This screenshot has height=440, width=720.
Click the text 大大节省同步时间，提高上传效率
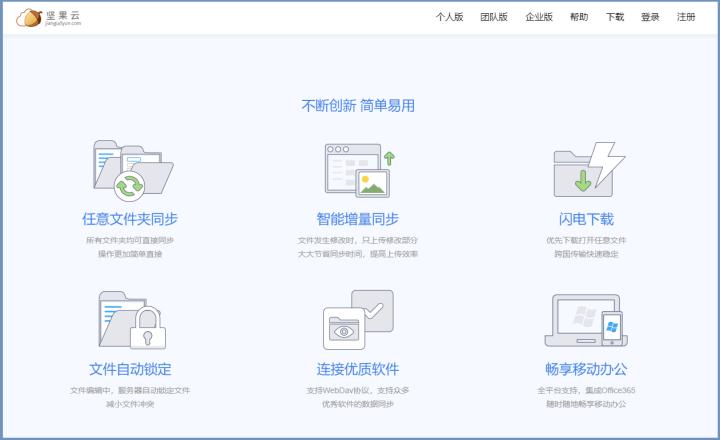358,254
